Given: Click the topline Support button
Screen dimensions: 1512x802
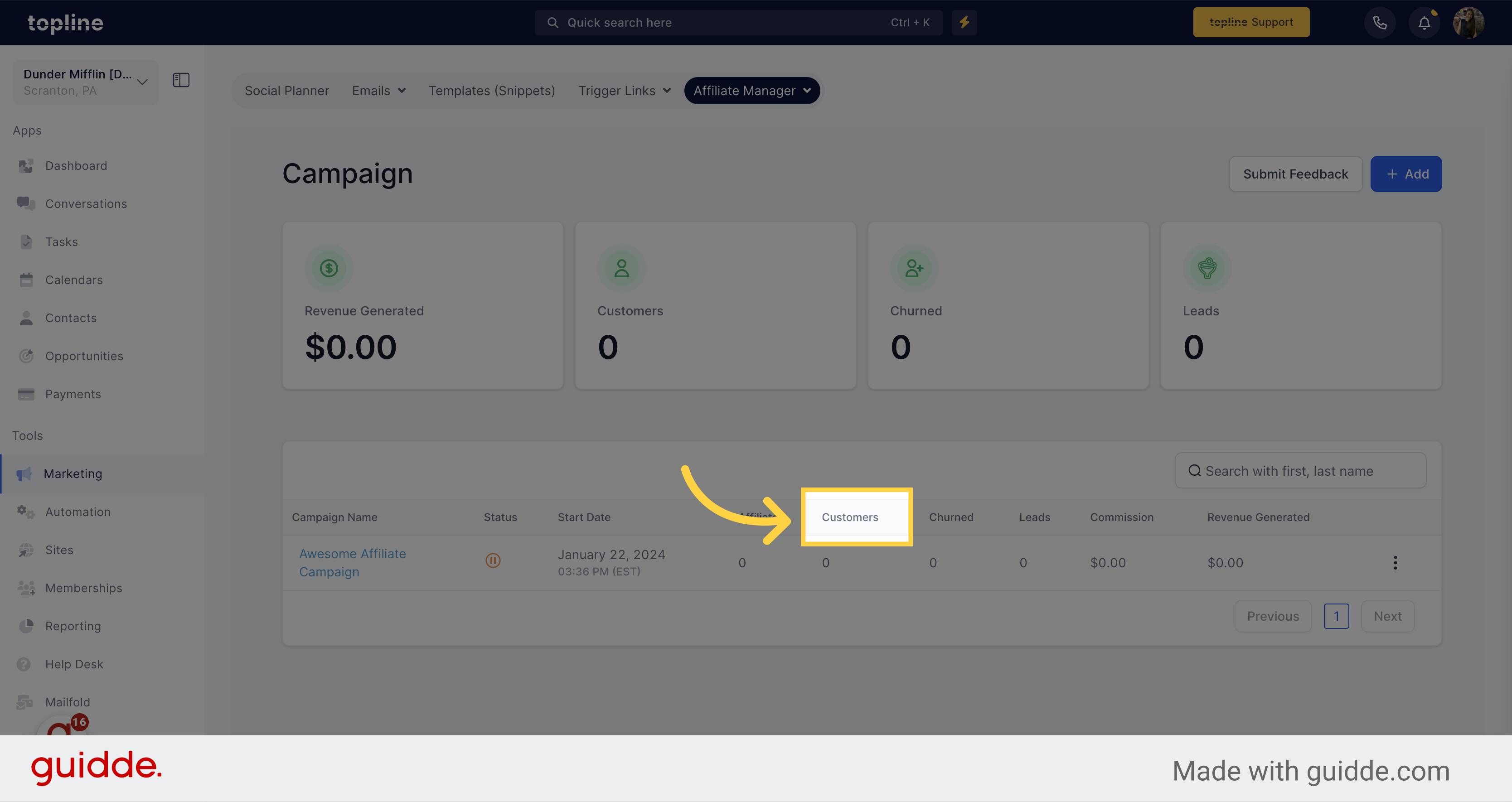Looking at the screenshot, I should coord(1251,22).
